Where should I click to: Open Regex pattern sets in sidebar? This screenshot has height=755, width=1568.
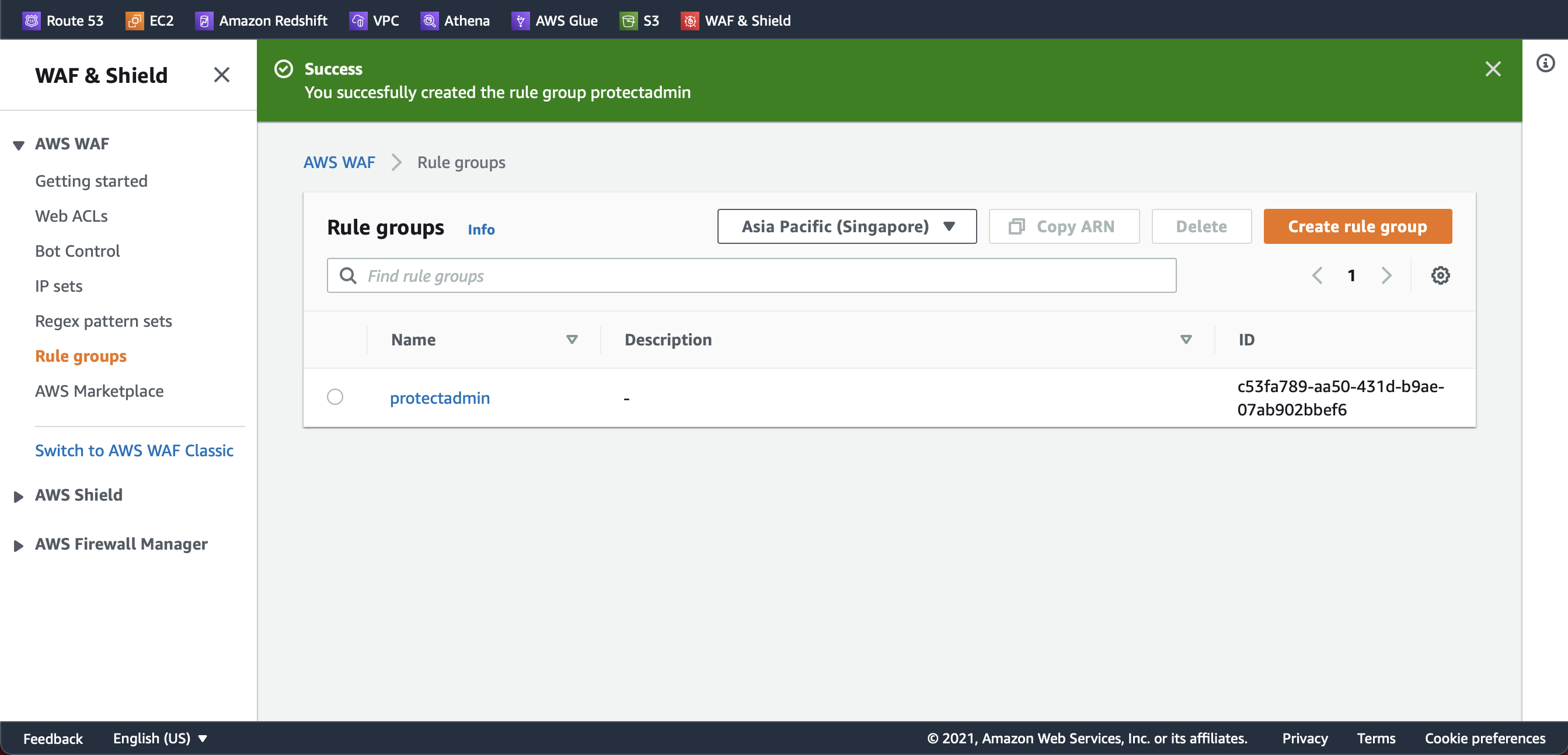click(x=103, y=321)
